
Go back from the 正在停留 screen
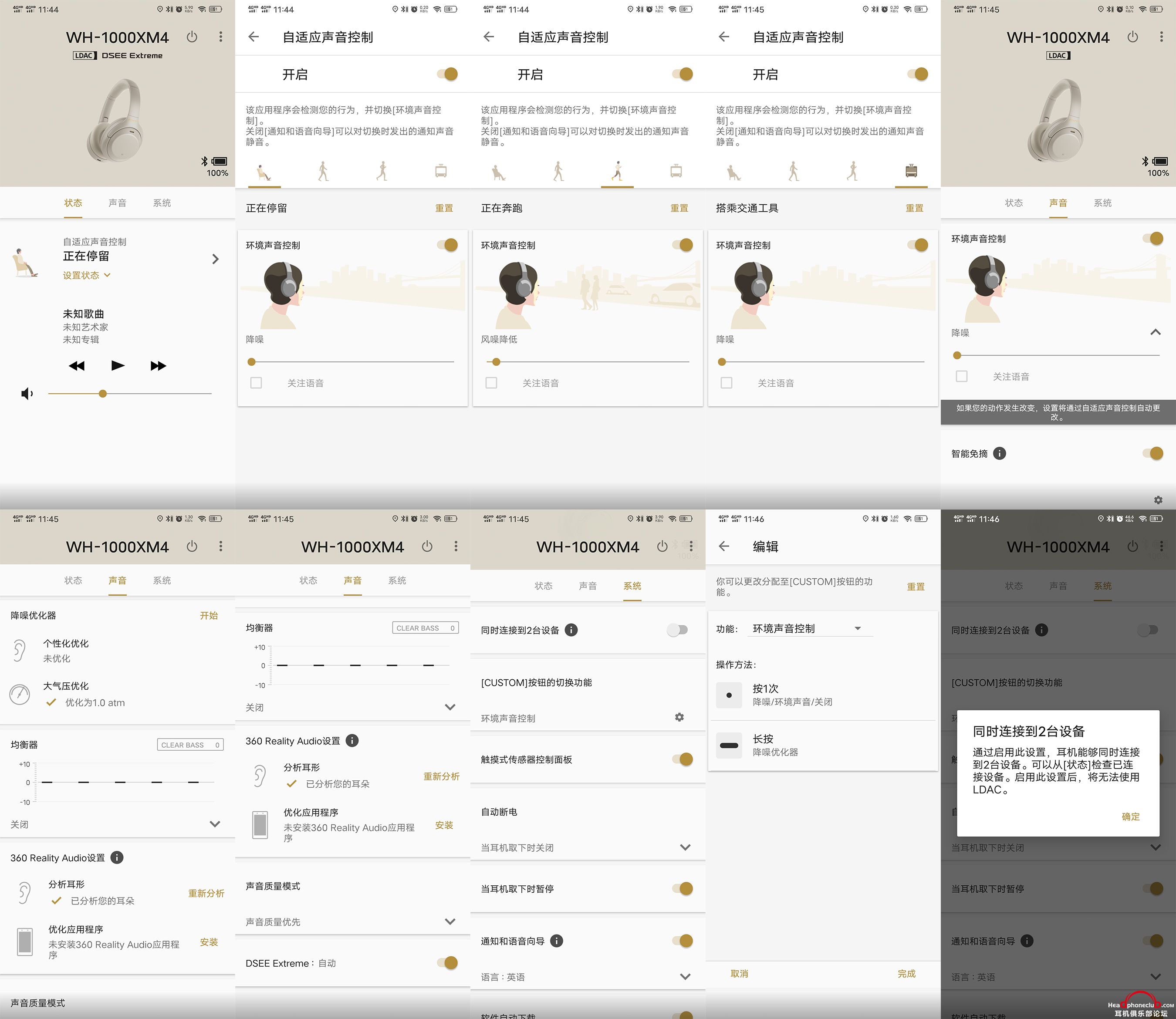click(x=253, y=37)
